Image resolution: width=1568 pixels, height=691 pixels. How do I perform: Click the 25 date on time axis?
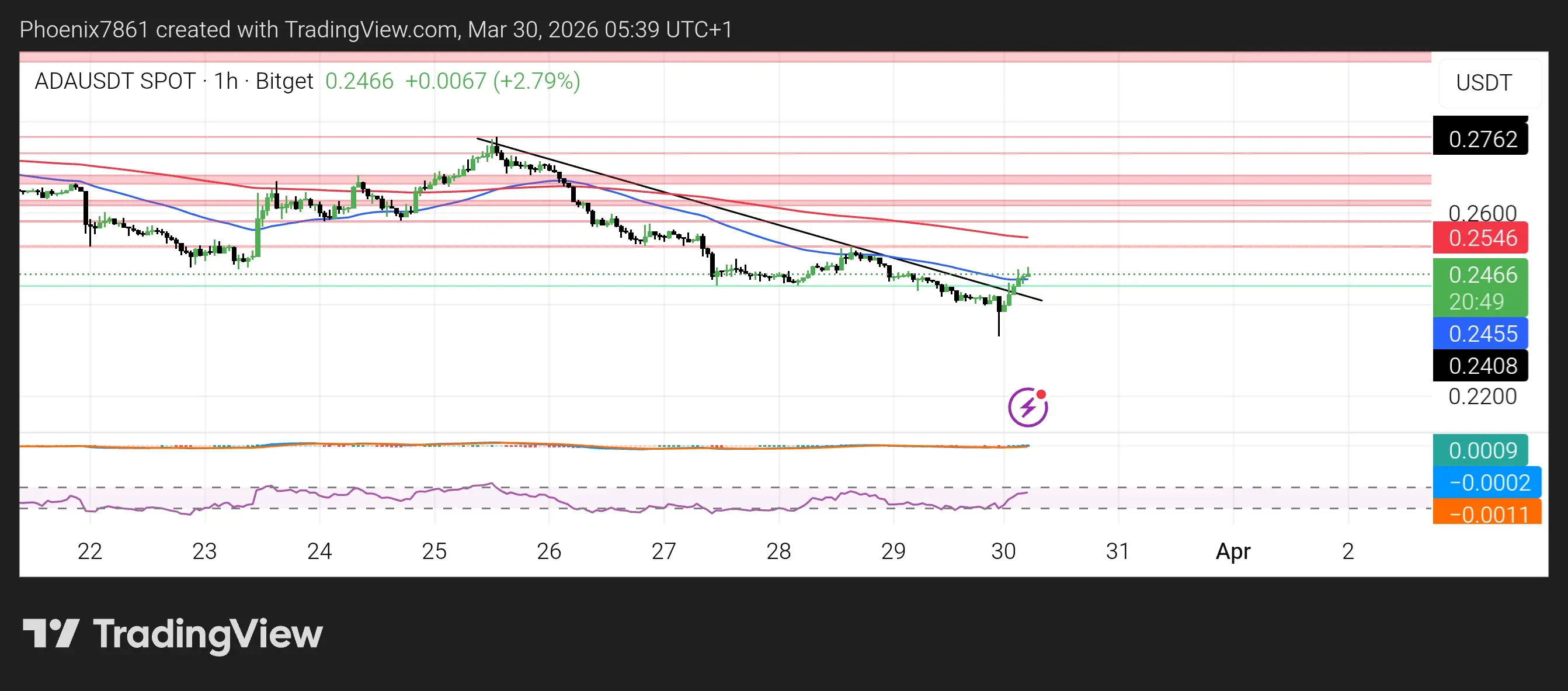[x=434, y=551]
